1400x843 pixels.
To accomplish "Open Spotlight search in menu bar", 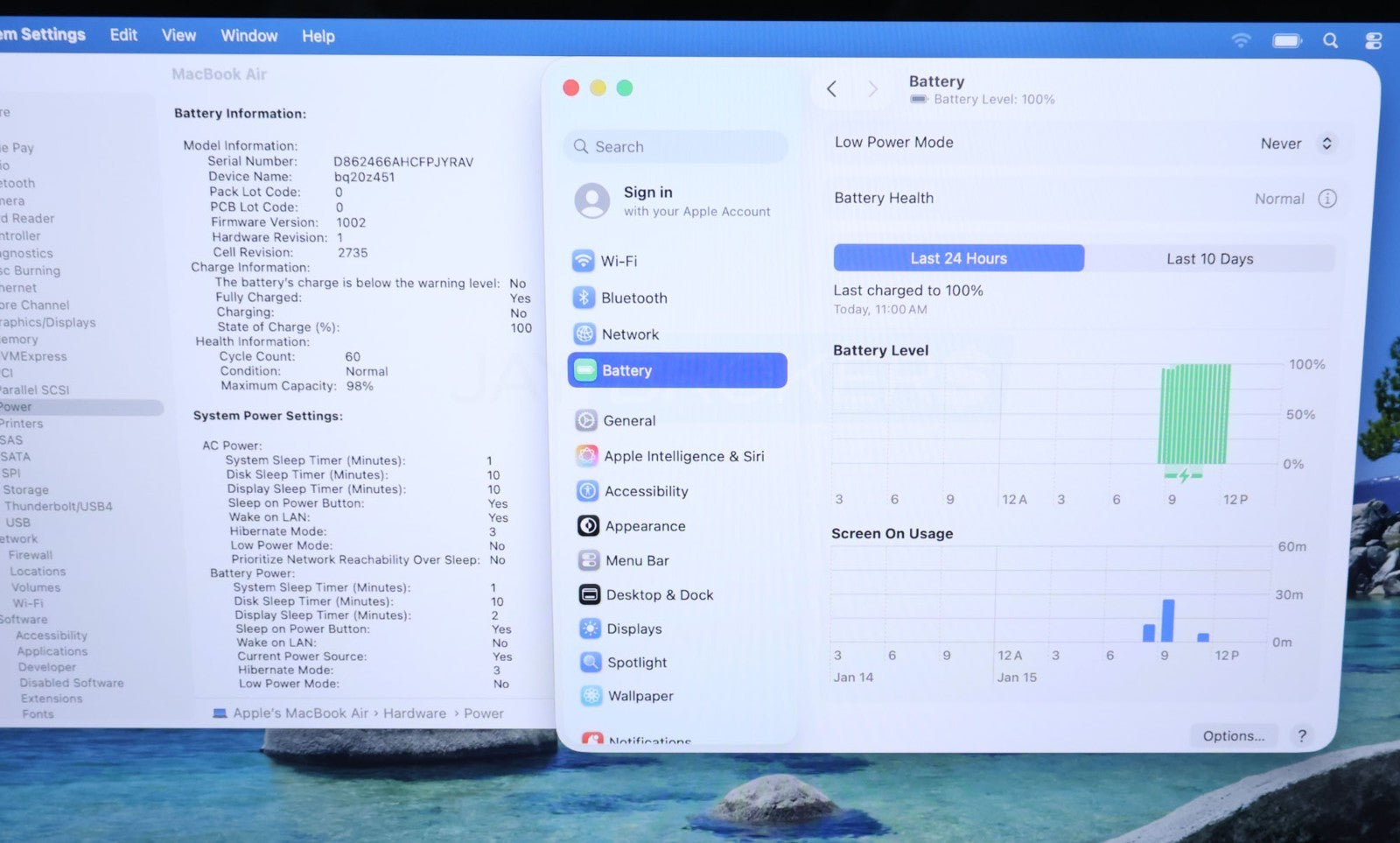I will [x=1330, y=40].
